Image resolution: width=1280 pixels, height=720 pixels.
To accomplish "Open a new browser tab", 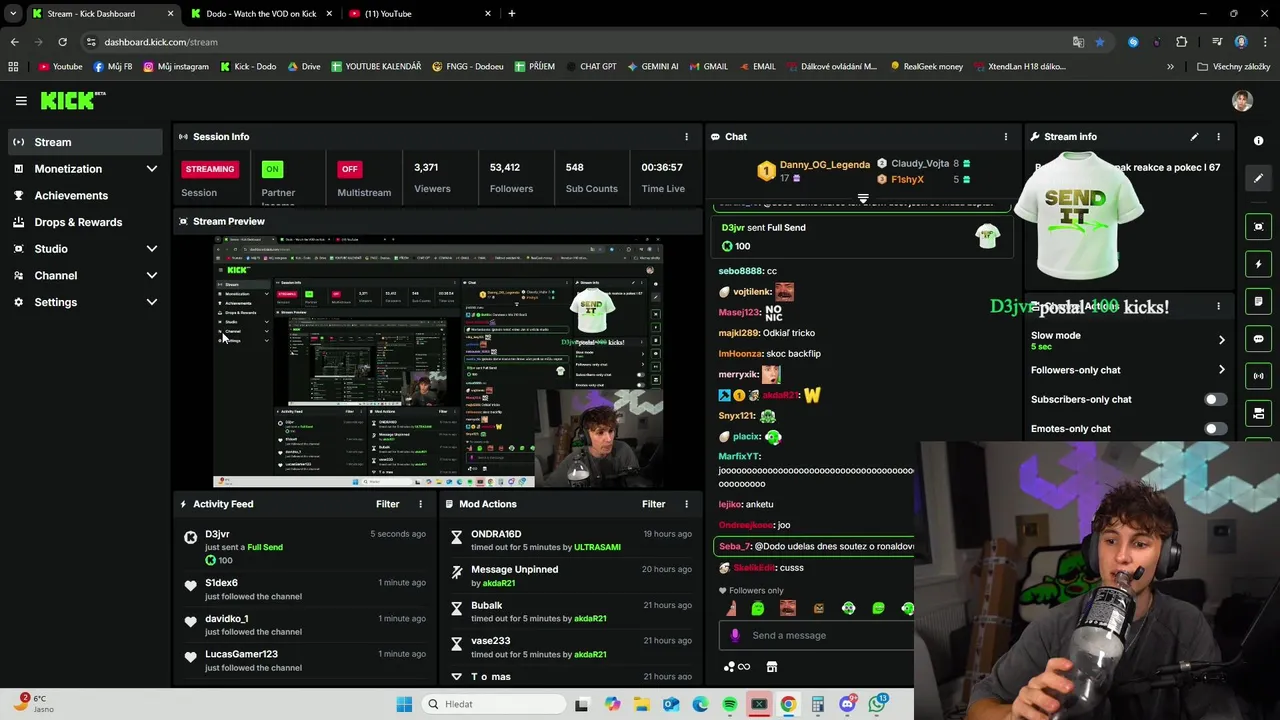I will (x=511, y=14).
